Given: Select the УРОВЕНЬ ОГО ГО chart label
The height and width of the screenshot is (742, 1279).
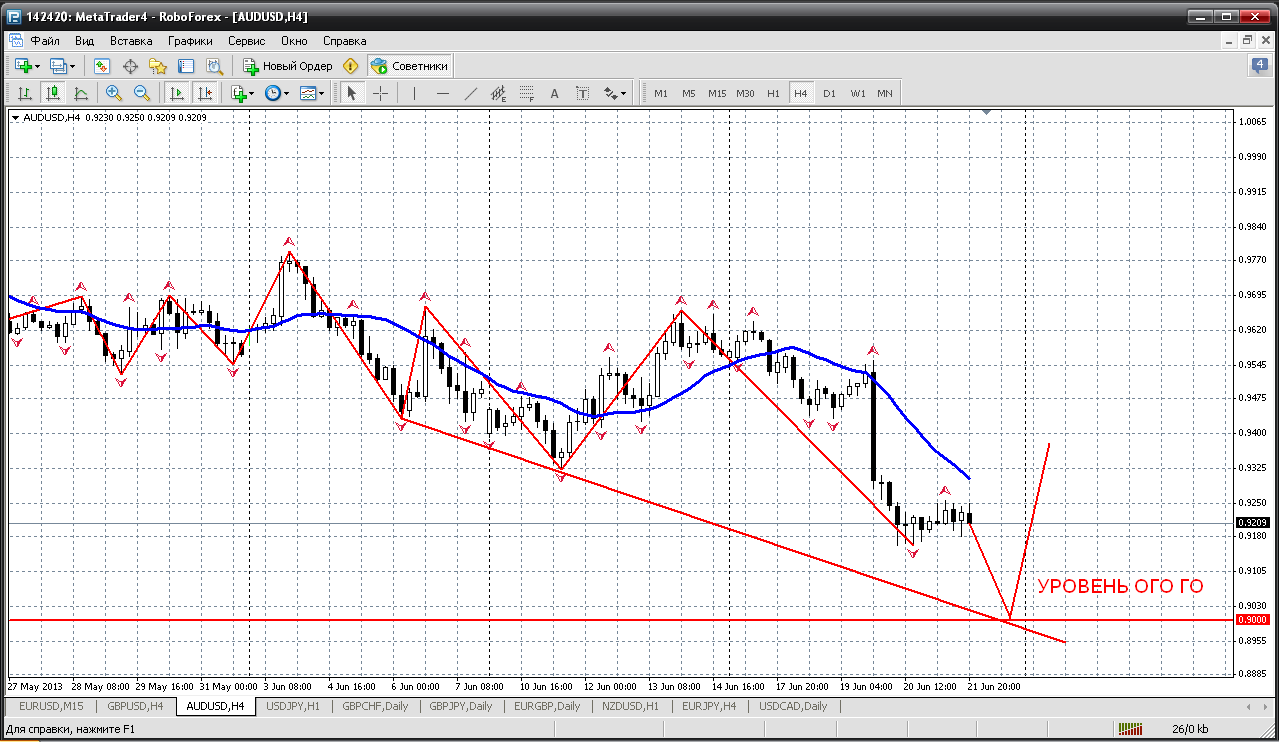Looking at the screenshot, I should tap(1119, 587).
